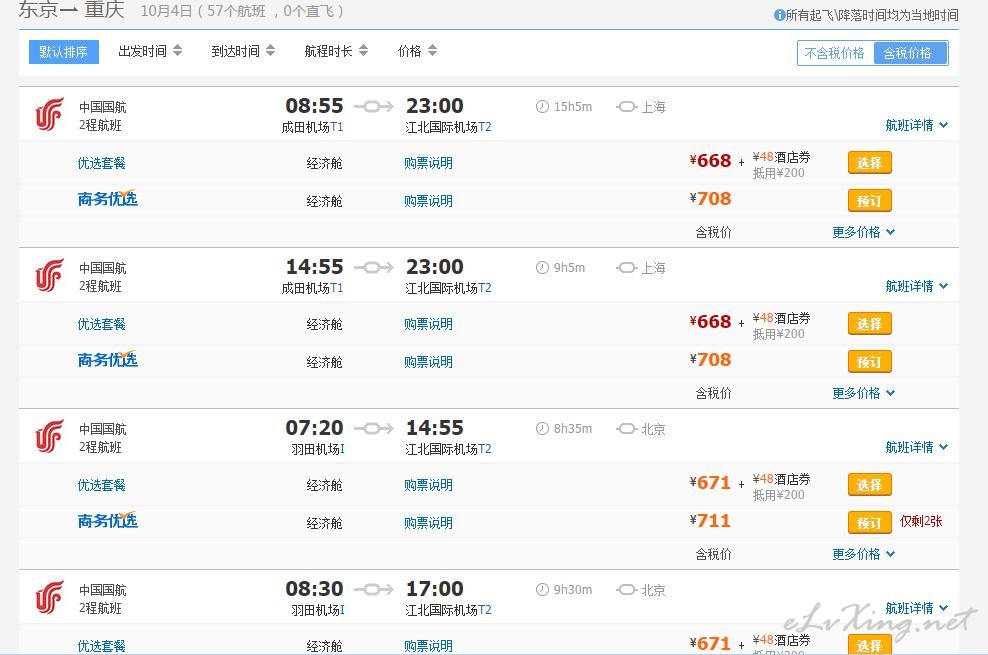Click 选择 for ¥668 on the 14:55 flight
The width and height of the screenshot is (988, 655).
click(870, 324)
